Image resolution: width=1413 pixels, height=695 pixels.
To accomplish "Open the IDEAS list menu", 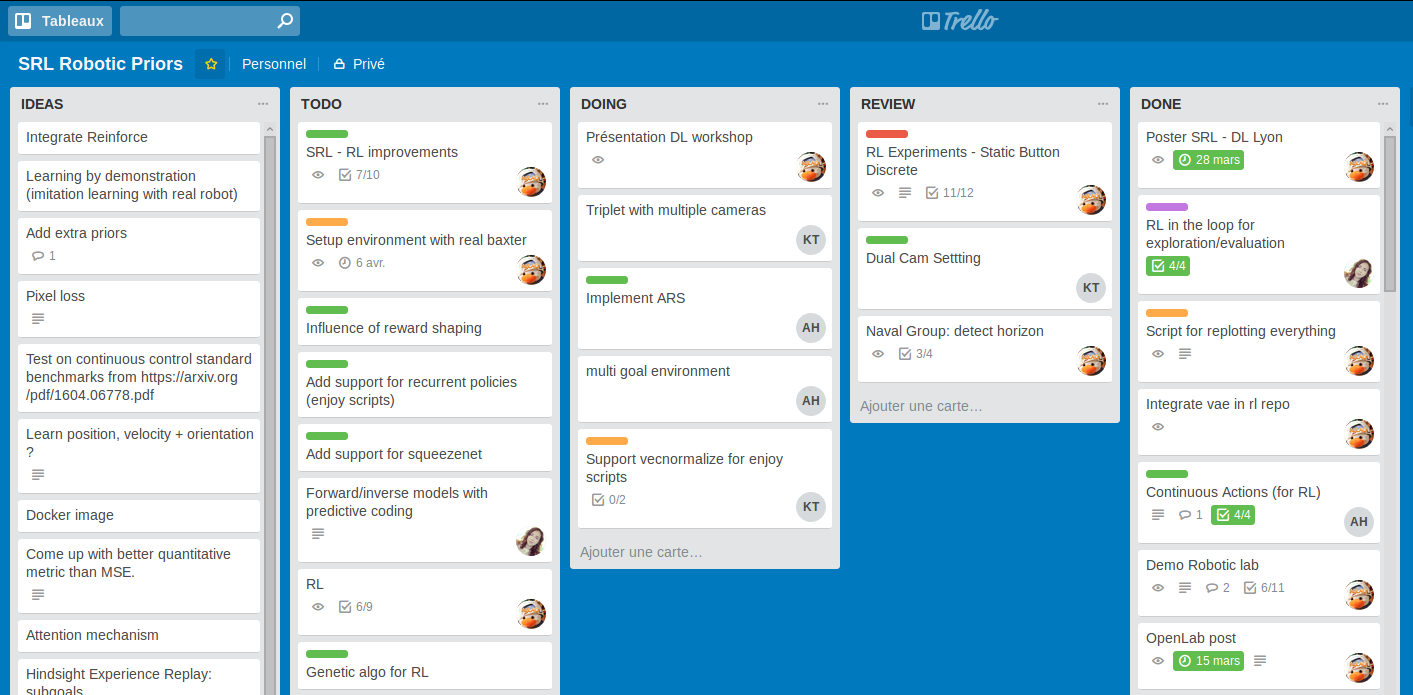I will pos(263,104).
